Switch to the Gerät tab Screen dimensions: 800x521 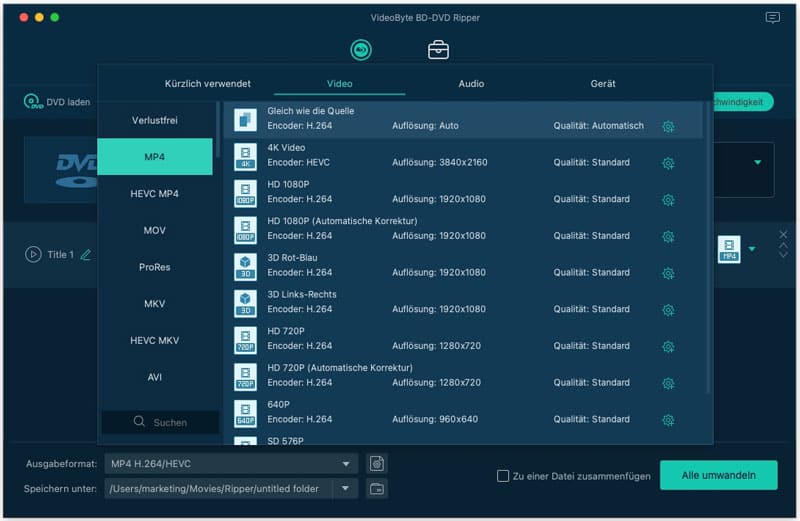(603, 84)
